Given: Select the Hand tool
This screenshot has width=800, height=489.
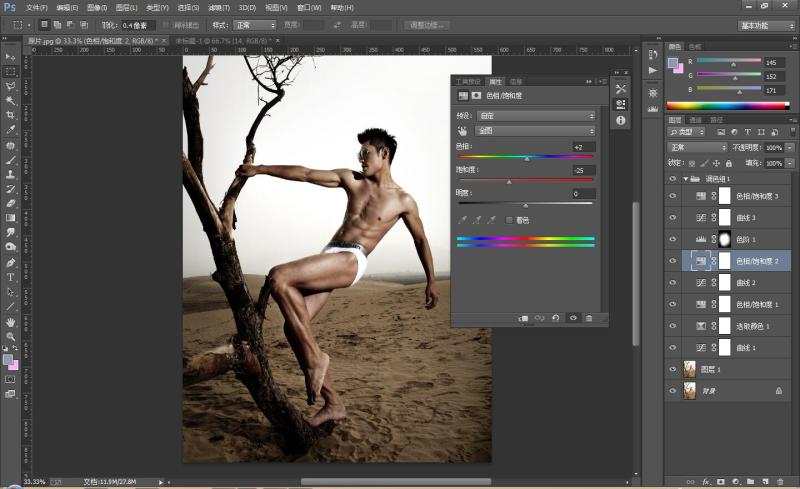Looking at the screenshot, I should coord(10,322).
